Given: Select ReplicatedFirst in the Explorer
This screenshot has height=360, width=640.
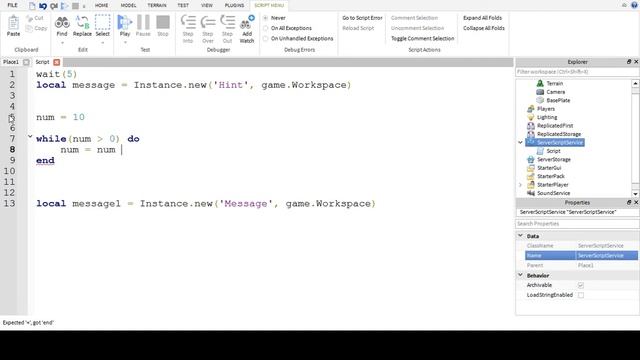Looking at the screenshot, I should pyautogui.click(x=555, y=126).
